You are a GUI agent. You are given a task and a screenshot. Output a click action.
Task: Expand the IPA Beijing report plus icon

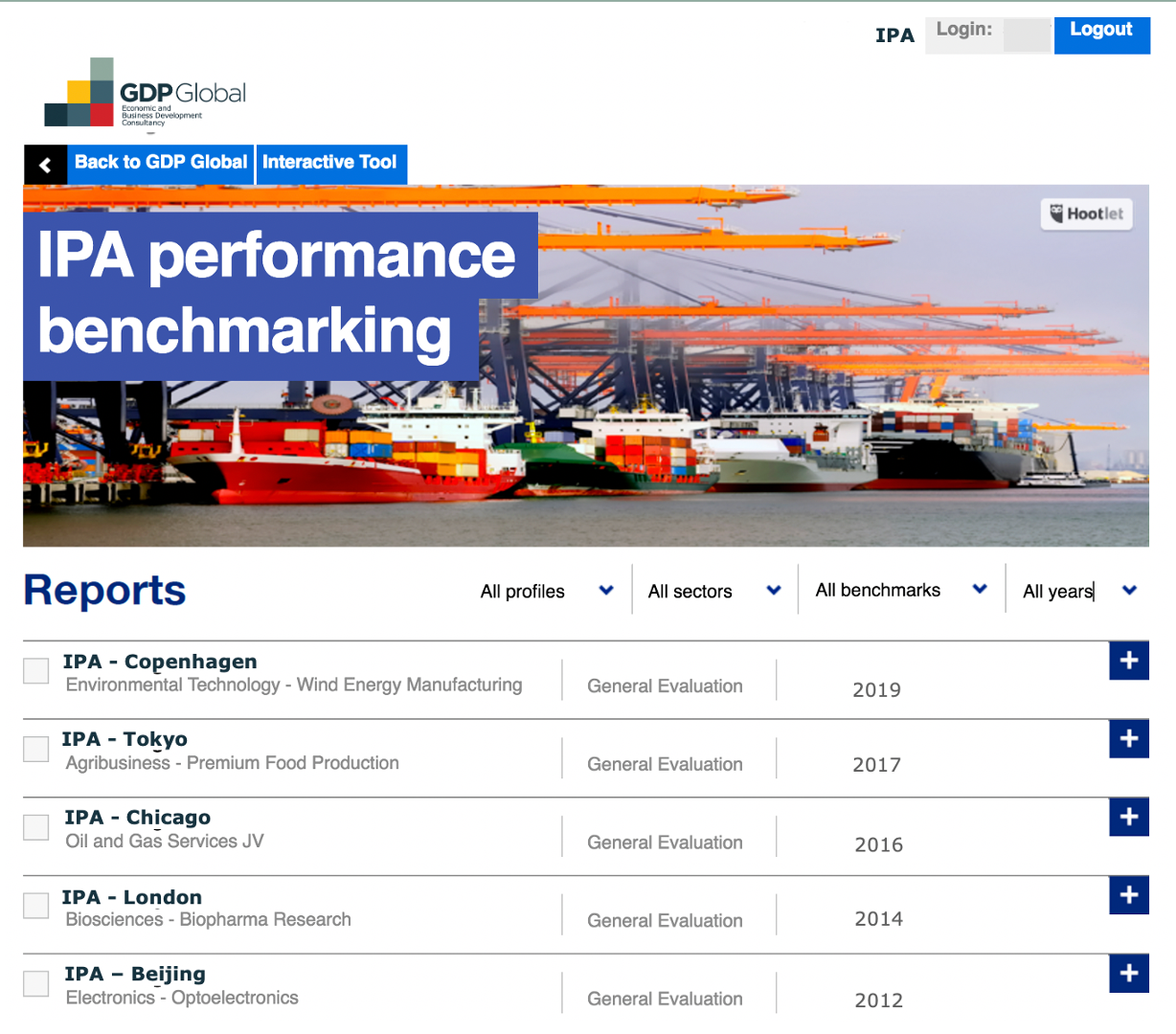coord(1128,974)
